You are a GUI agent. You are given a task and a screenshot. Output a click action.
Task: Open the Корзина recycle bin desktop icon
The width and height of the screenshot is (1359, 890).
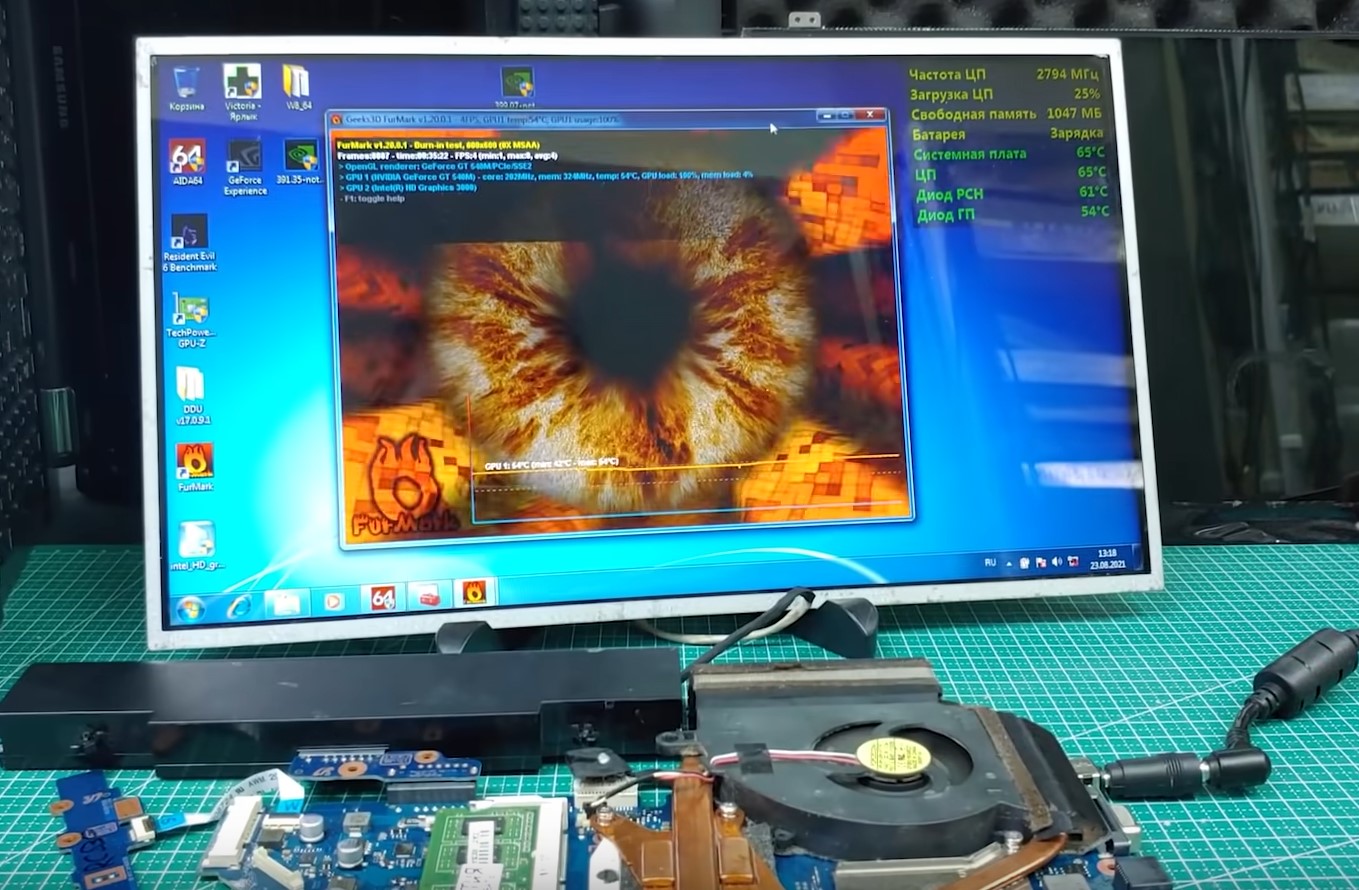pos(186,89)
